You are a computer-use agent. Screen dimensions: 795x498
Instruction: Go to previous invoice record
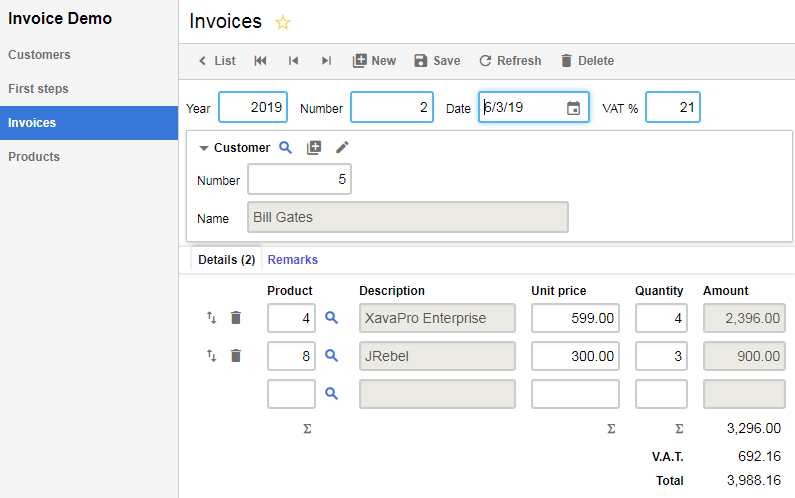tap(293, 61)
